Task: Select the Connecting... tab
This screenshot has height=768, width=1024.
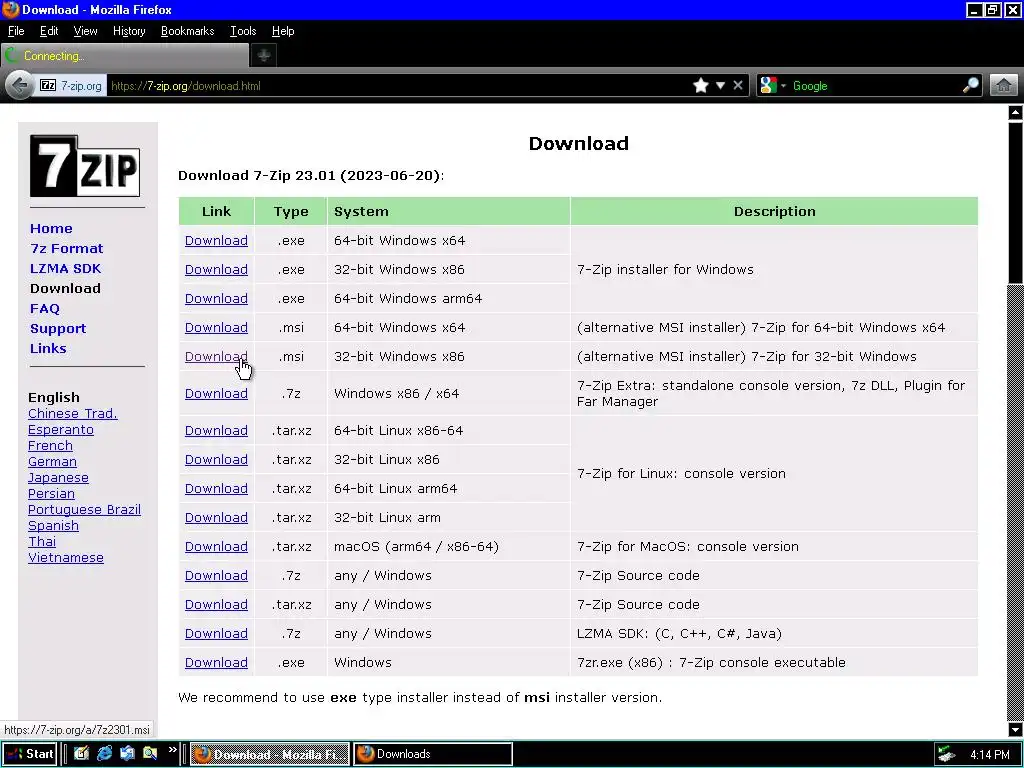Action: click(125, 56)
